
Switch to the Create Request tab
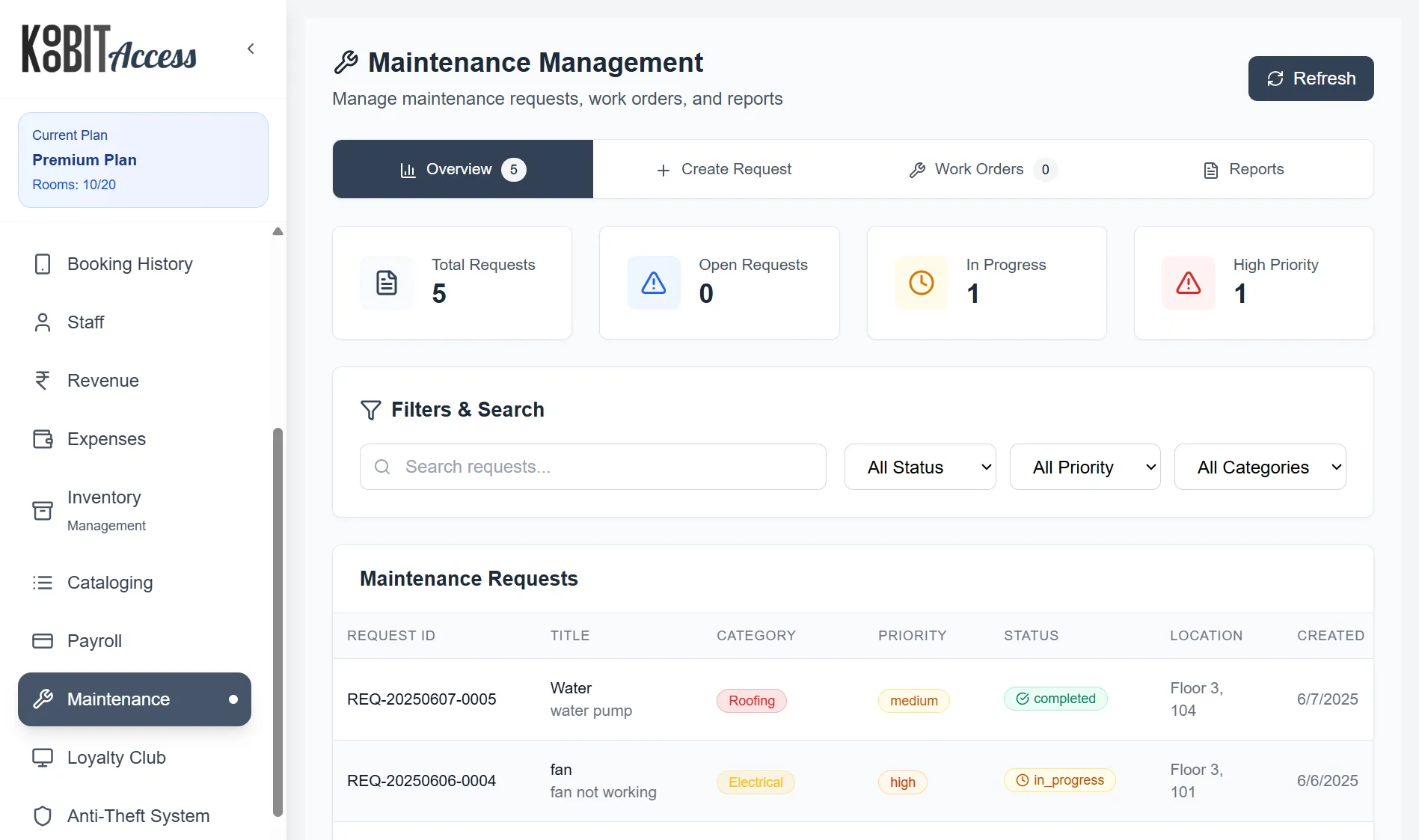coord(723,169)
